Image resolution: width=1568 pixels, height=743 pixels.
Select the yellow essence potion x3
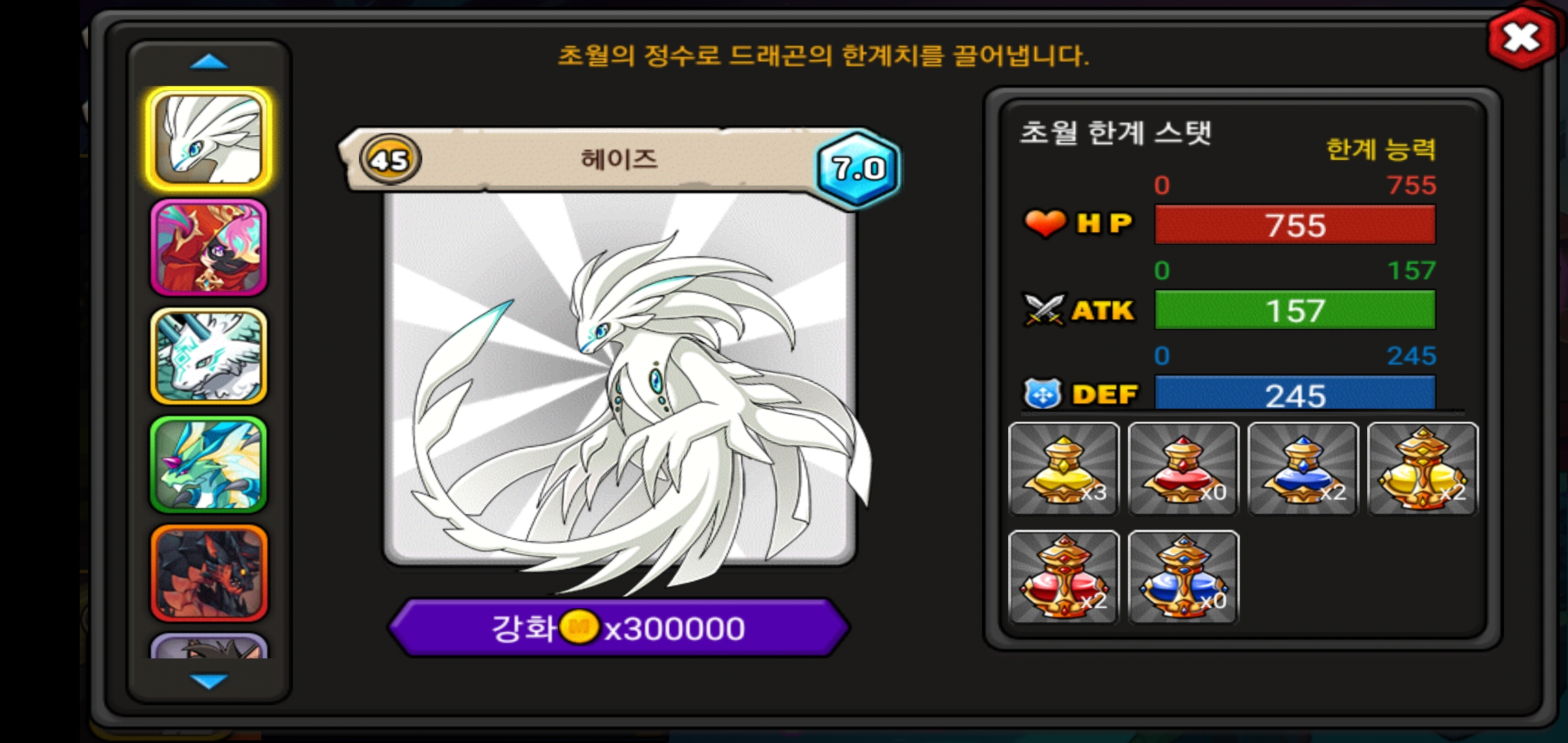click(x=1064, y=469)
